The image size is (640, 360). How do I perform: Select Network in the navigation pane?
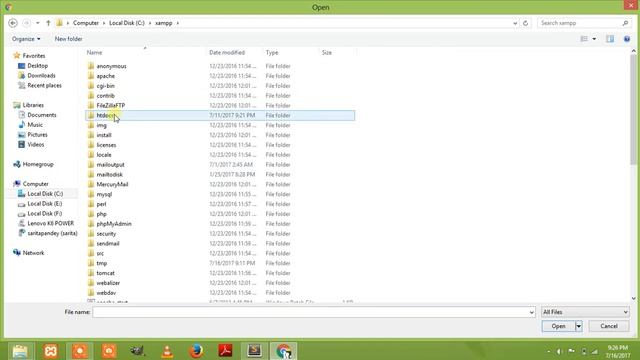point(33,253)
